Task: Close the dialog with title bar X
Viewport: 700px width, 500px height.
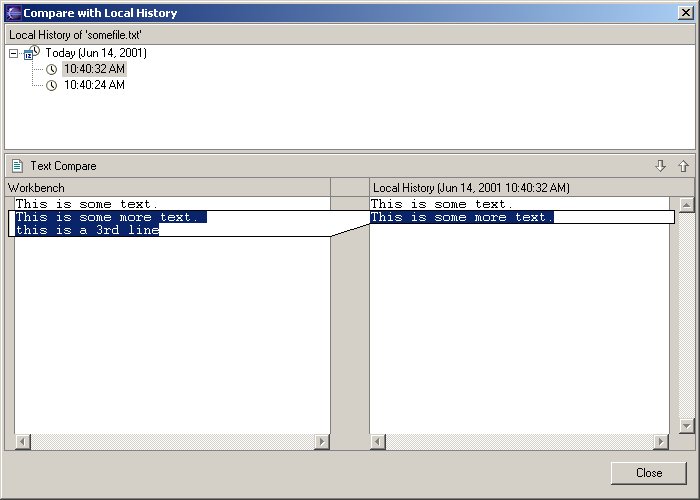Action: click(x=684, y=13)
